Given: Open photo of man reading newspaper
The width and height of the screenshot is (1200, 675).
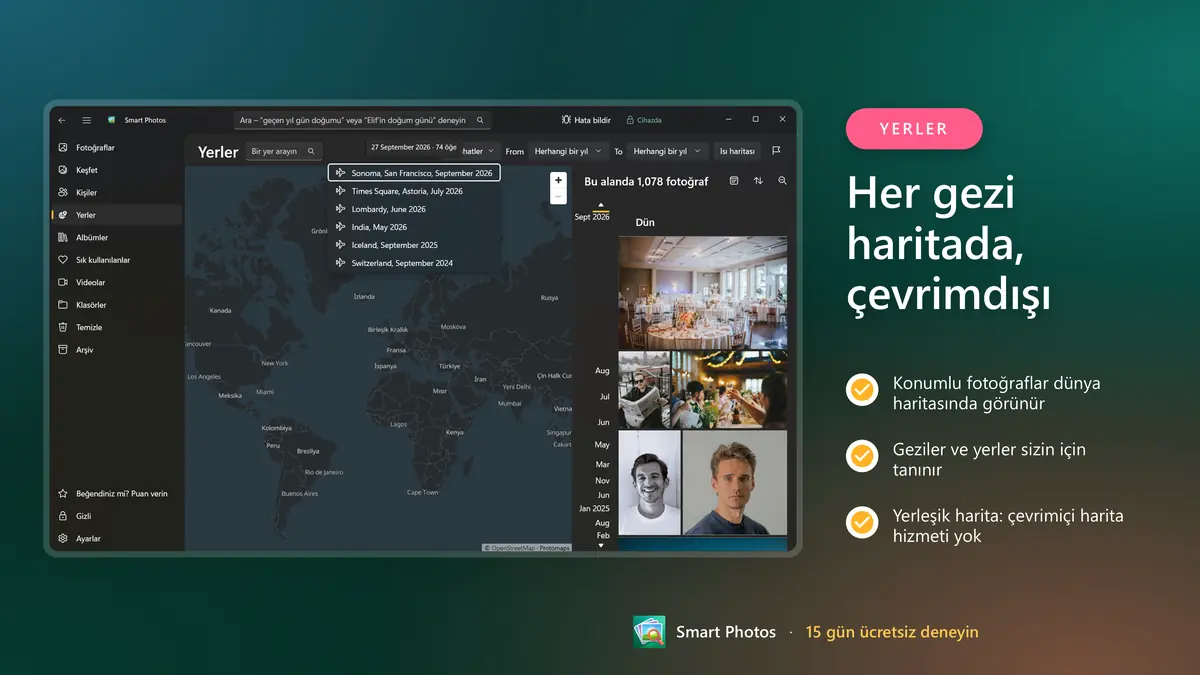Looking at the screenshot, I should 644,390.
